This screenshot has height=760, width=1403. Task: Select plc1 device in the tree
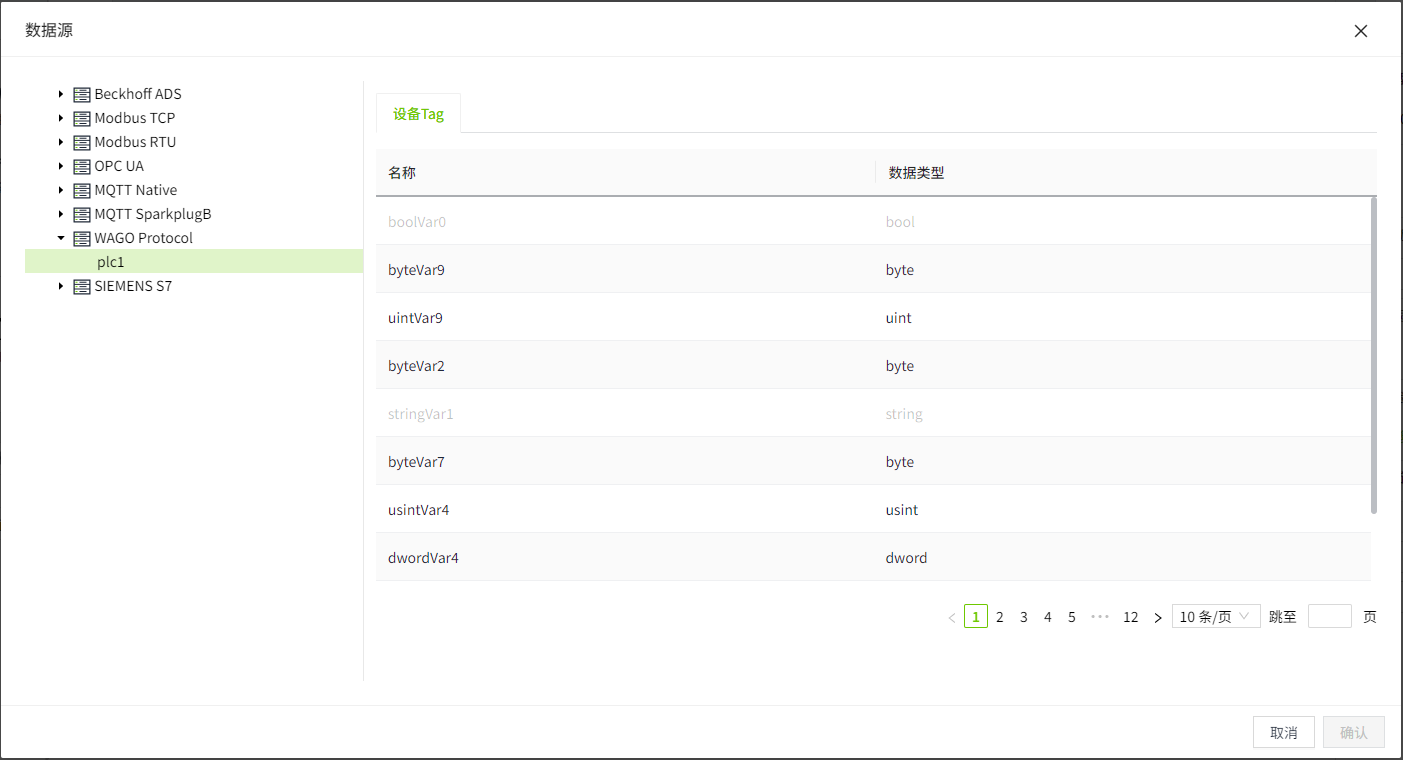[111, 262]
